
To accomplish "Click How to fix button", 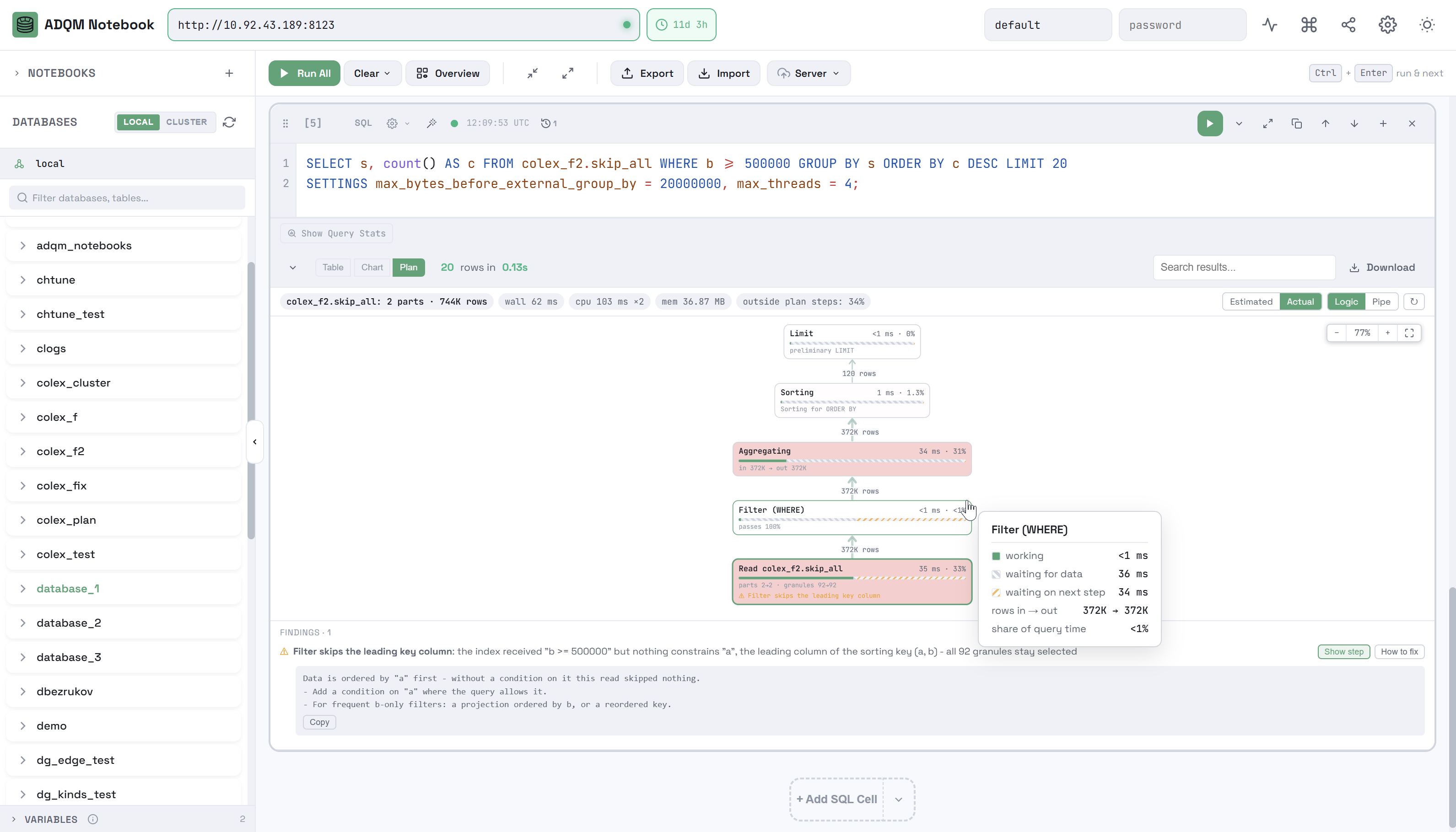I will (x=1399, y=651).
